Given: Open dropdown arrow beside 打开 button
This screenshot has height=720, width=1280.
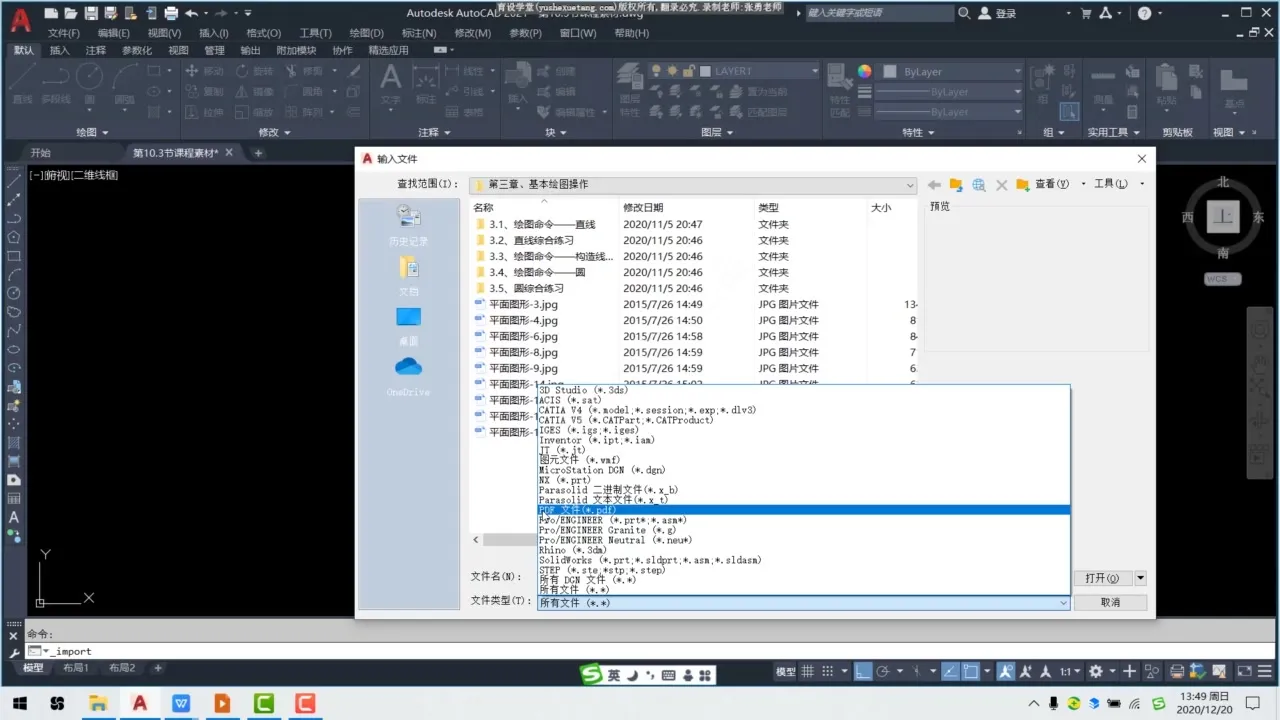Looking at the screenshot, I should [x=1141, y=578].
